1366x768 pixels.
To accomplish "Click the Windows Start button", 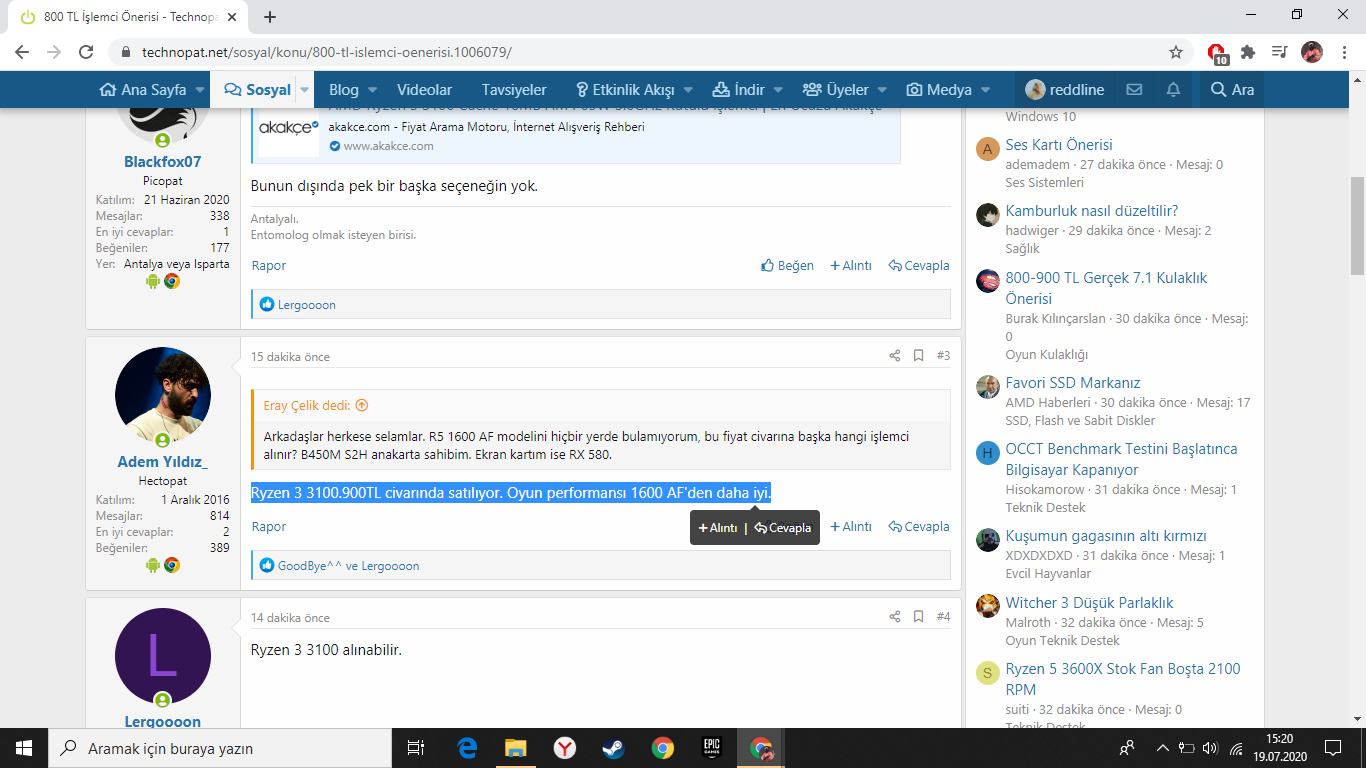I will pos(24,748).
